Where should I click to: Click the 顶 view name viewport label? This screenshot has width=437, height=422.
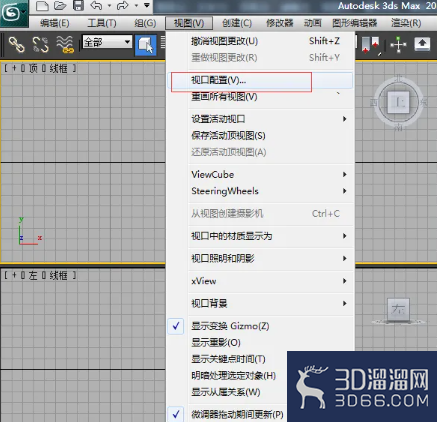point(33,68)
